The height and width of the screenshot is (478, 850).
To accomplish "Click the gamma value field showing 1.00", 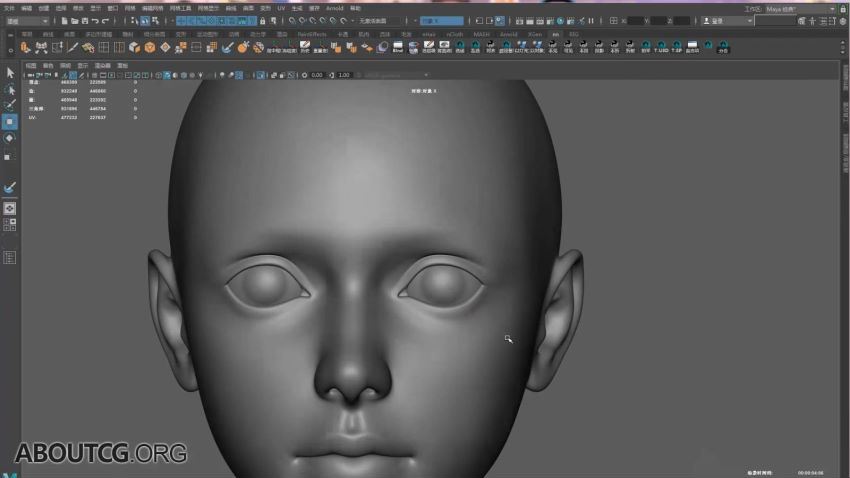I will tap(343, 75).
